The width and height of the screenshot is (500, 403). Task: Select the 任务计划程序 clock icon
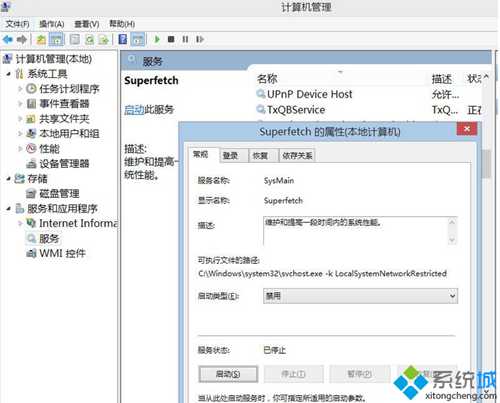(x=31, y=89)
